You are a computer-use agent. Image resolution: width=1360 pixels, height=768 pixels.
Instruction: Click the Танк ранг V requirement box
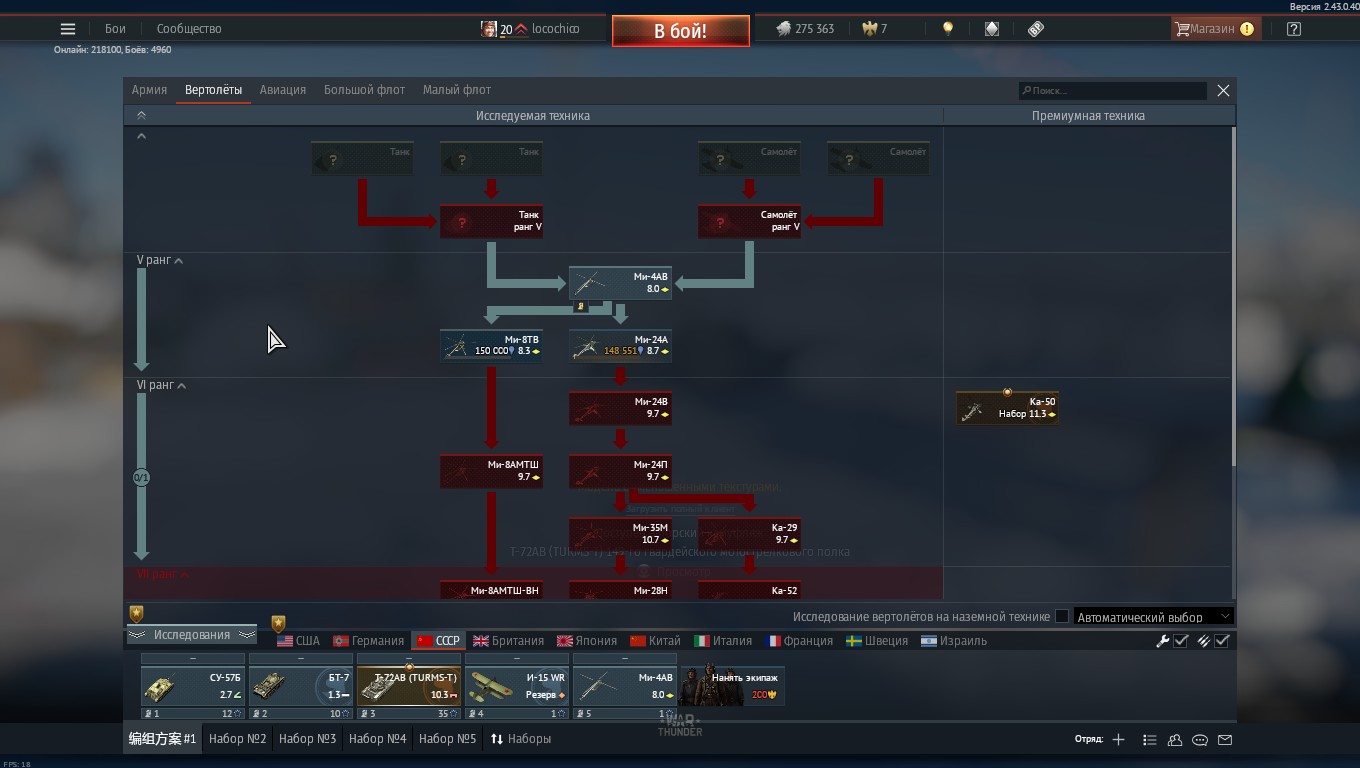point(491,221)
